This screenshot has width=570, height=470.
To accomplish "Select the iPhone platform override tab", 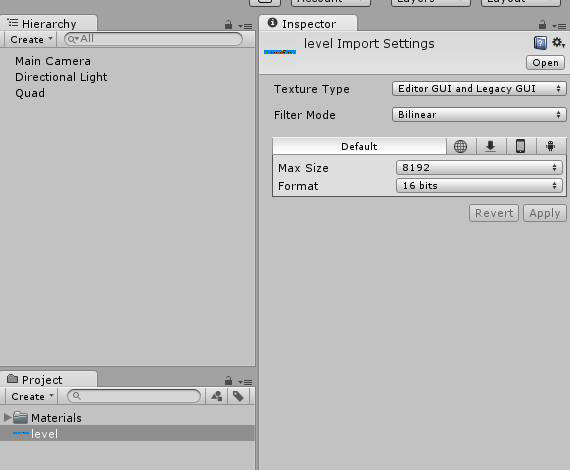I will pyautogui.click(x=521, y=146).
